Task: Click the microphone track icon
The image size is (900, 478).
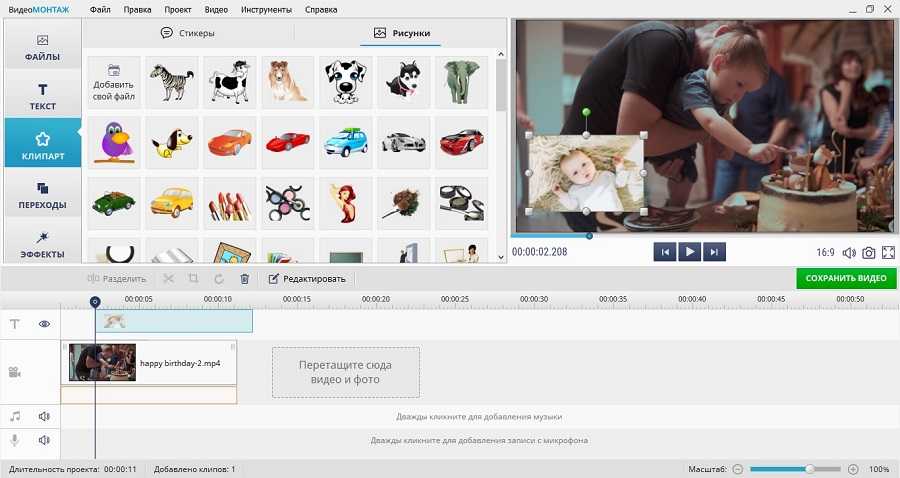Action: click(x=15, y=440)
